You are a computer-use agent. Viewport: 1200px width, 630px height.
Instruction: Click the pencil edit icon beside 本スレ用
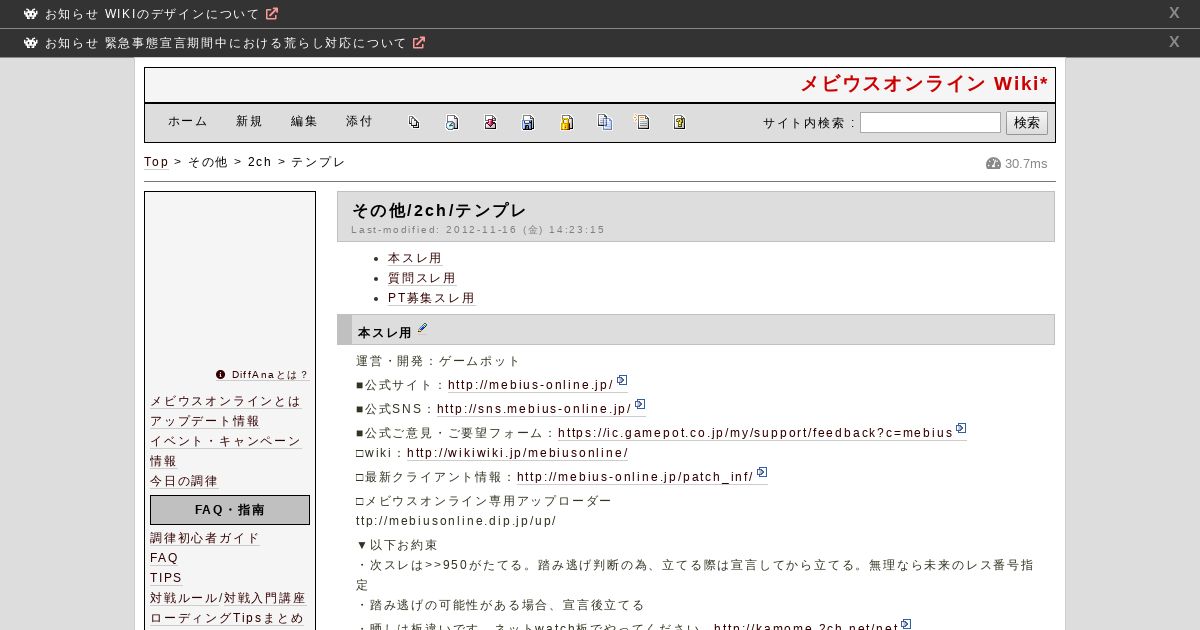(x=423, y=328)
